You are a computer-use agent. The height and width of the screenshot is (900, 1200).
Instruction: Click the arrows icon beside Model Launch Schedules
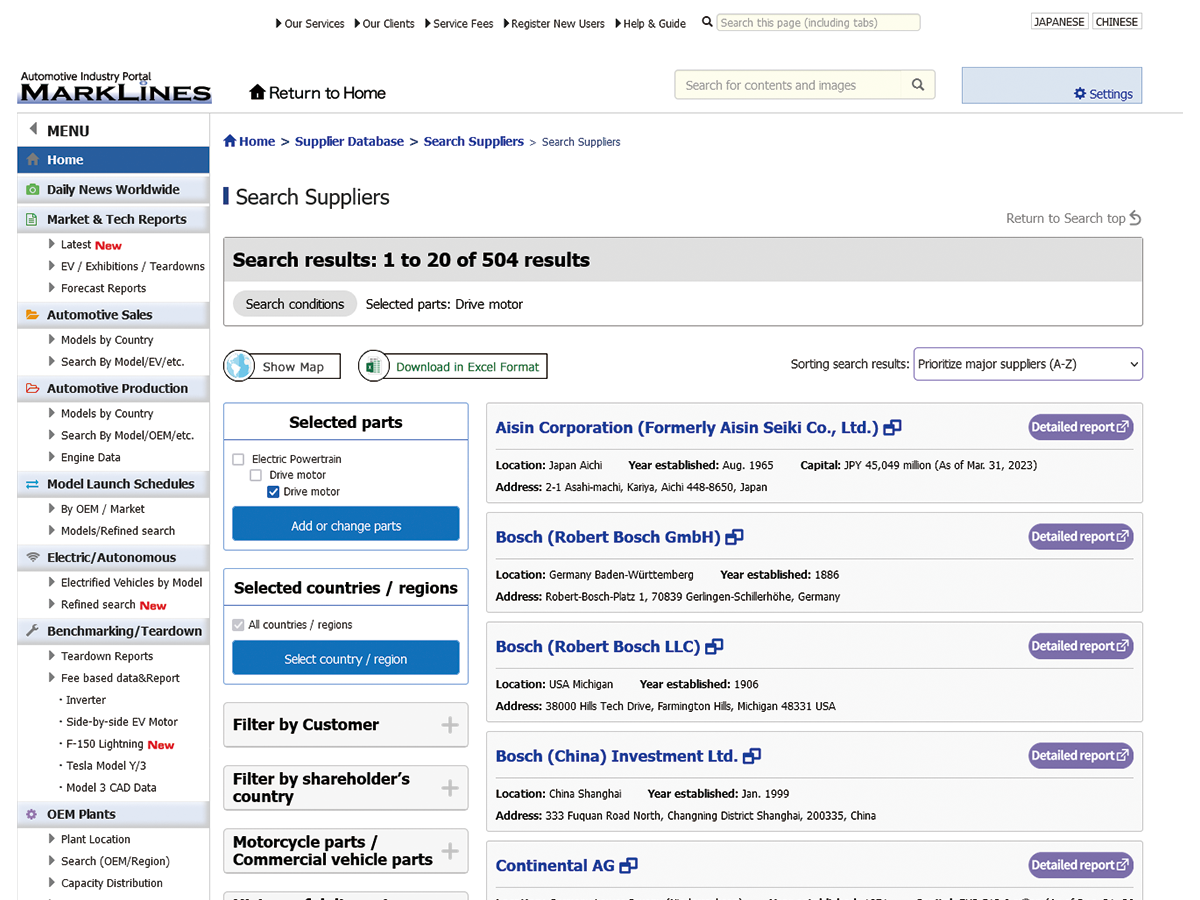(x=33, y=484)
